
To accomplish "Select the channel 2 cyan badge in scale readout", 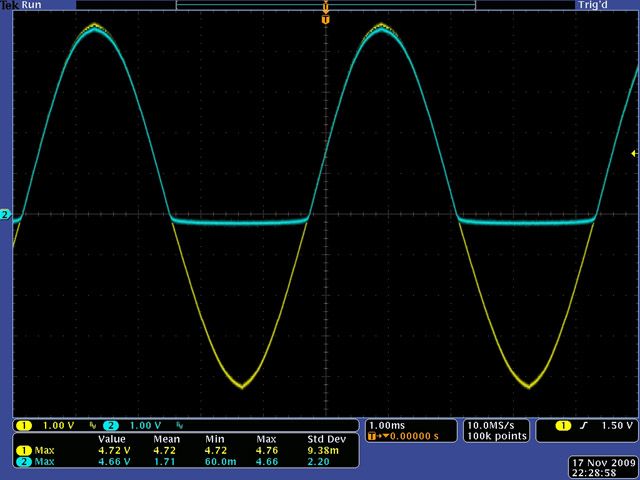I will click(x=109, y=425).
